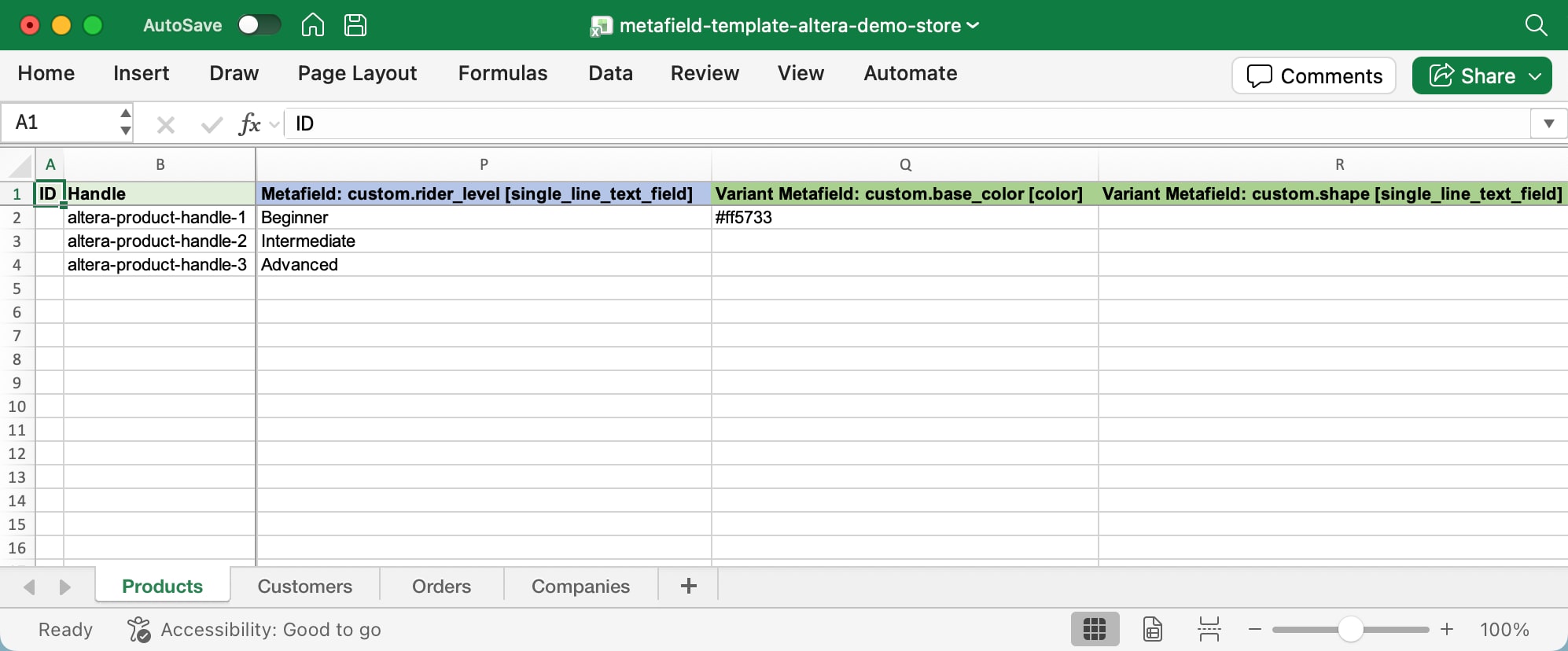Click the zoom in plus icon
1568x651 pixels.
coord(1447,629)
